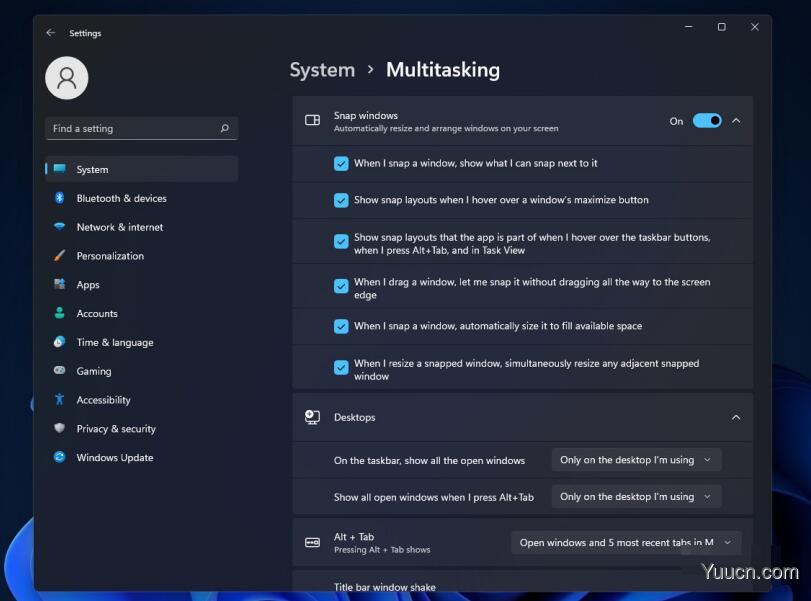Screen dimensions: 811x601
Task: Click System in the breadcrumb
Action: coord(322,70)
